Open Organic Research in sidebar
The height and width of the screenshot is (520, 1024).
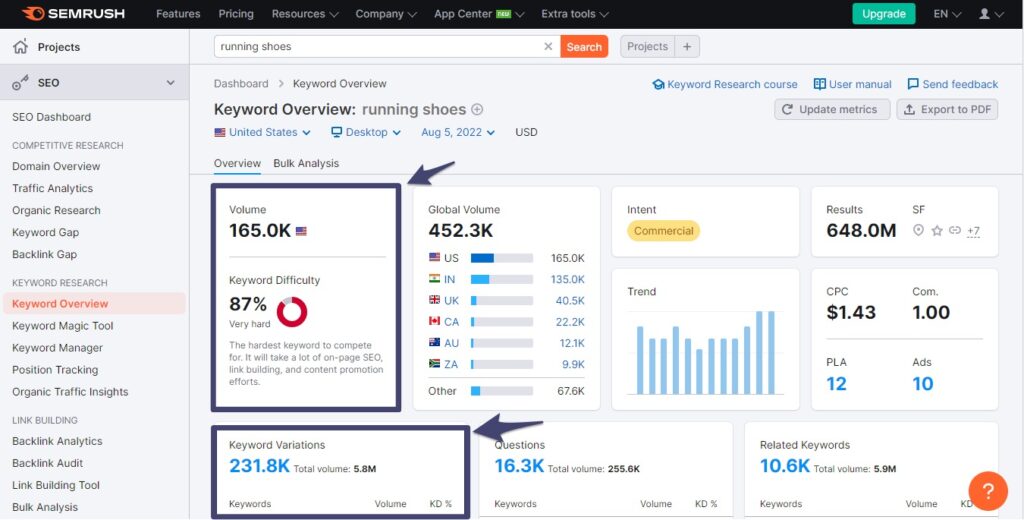click(x=56, y=210)
